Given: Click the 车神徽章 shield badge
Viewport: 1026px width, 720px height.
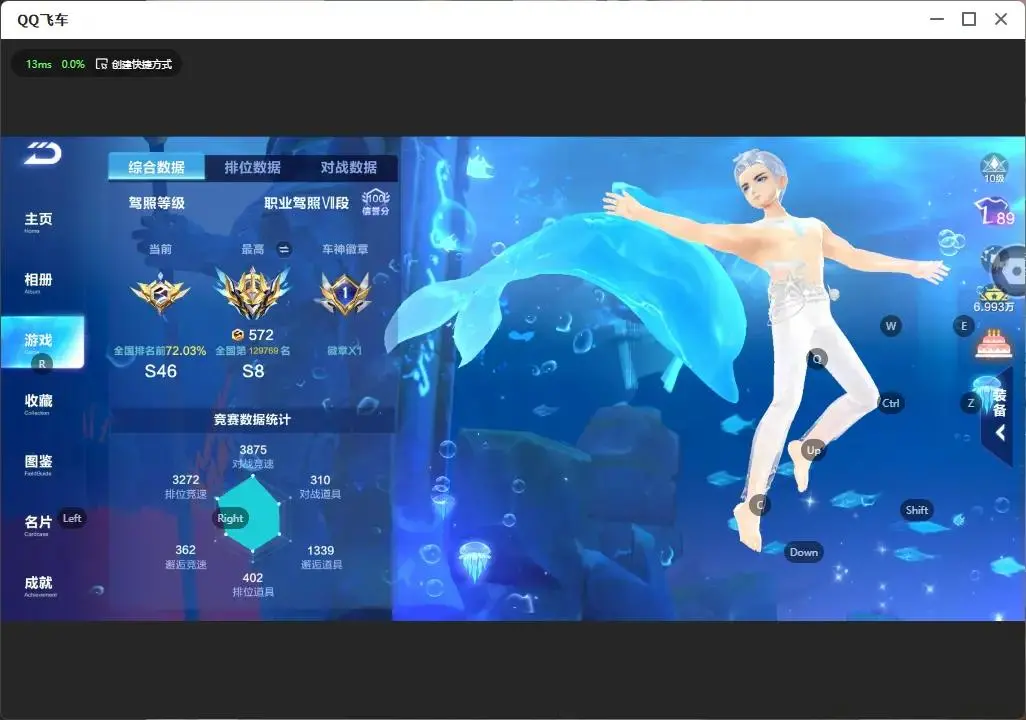Looking at the screenshot, I should point(345,293).
